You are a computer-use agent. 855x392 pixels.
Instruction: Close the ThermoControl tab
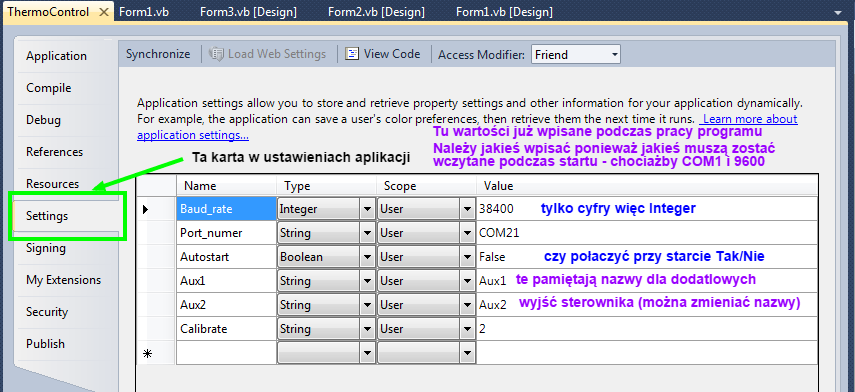coord(104,12)
